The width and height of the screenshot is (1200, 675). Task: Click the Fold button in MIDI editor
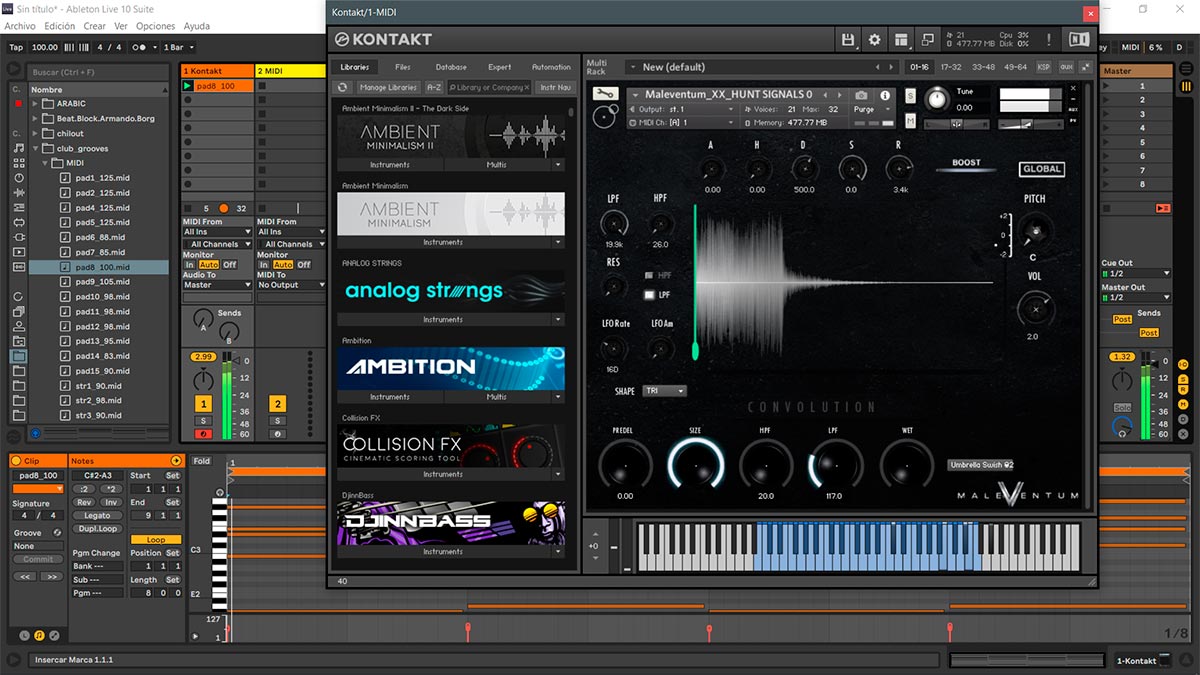pyautogui.click(x=201, y=461)
